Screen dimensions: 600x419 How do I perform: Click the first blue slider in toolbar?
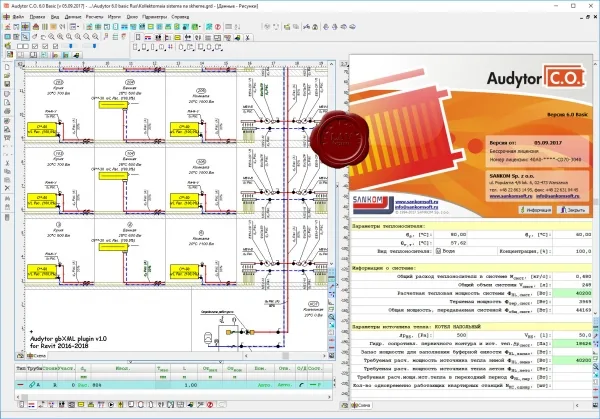point(71,46)
